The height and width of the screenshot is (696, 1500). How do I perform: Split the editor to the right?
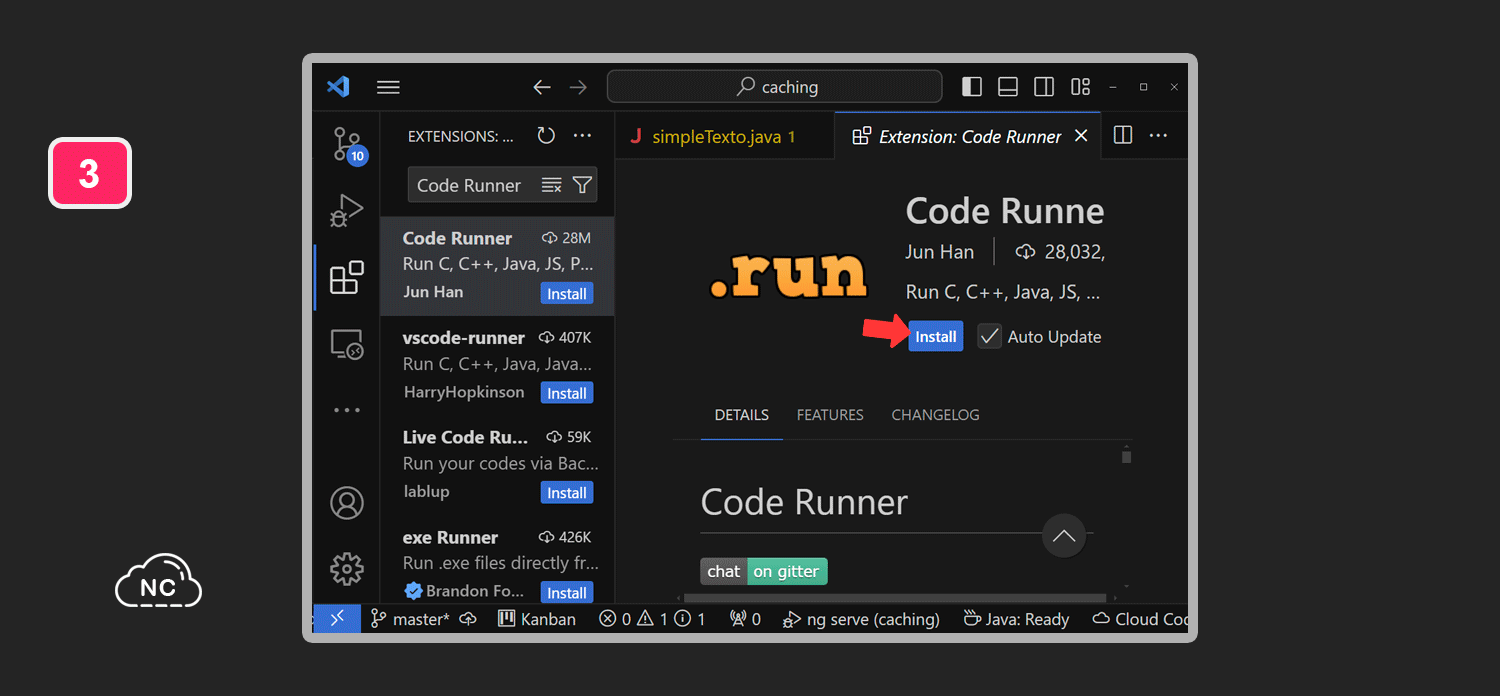coord(1123,135)
